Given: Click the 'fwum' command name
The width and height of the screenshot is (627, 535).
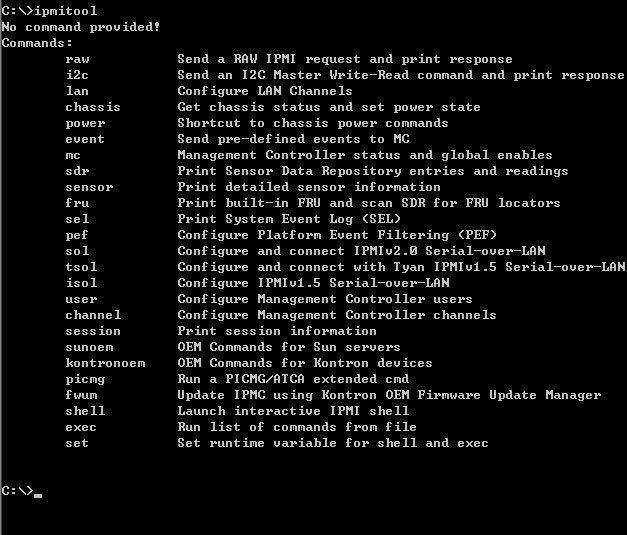Looking at the screenshot, I should [x=81, y=395].
